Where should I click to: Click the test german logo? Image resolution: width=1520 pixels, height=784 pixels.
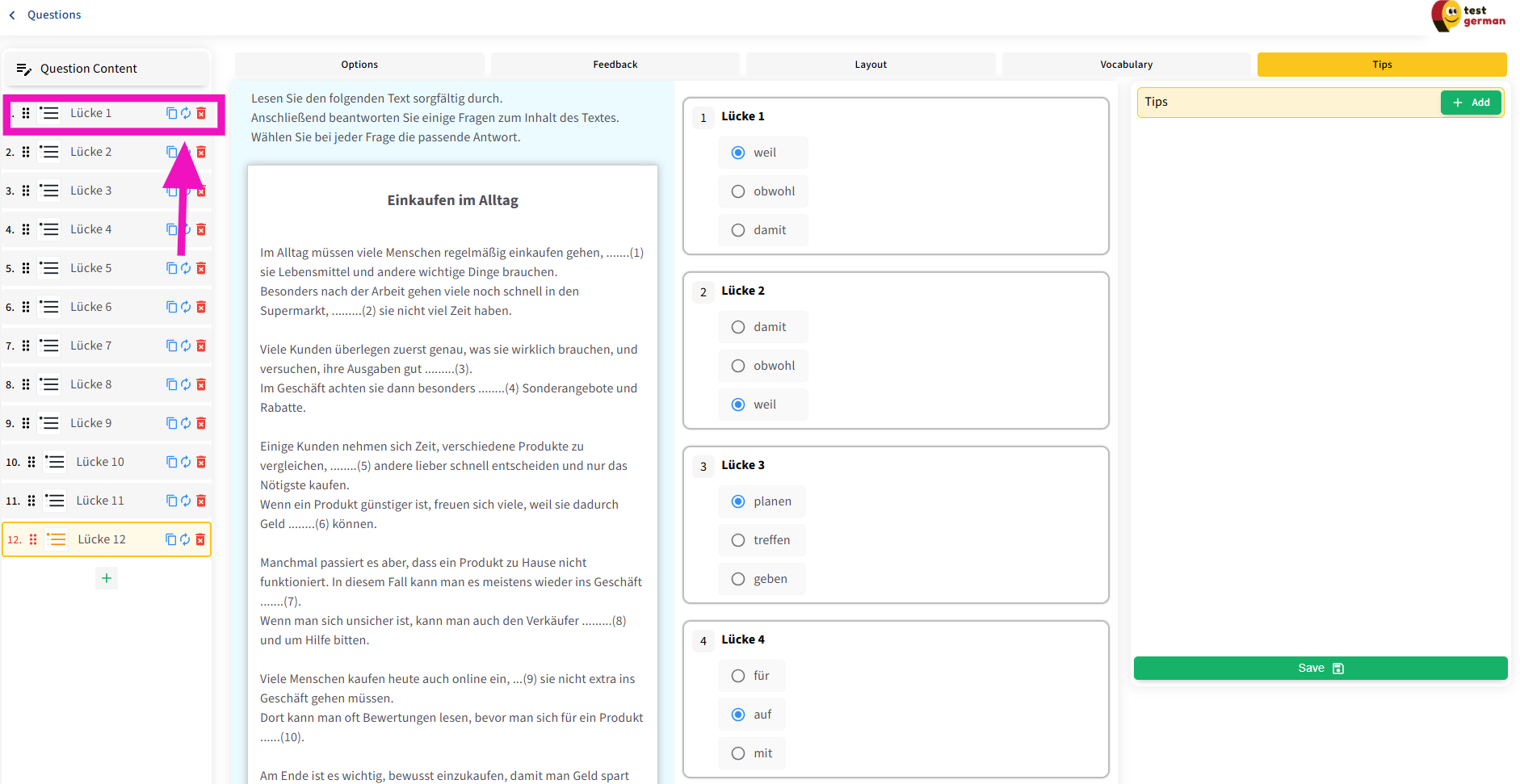pyautogui.click(x=1468, y=15)
